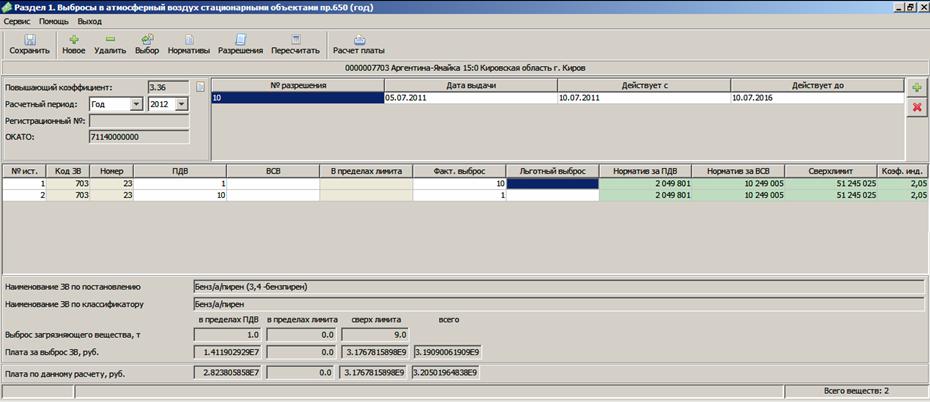This screenshot has height=402, width=930.
Task: Open the Разрешения (Permits) toolbar item
Action: point(240,43)
